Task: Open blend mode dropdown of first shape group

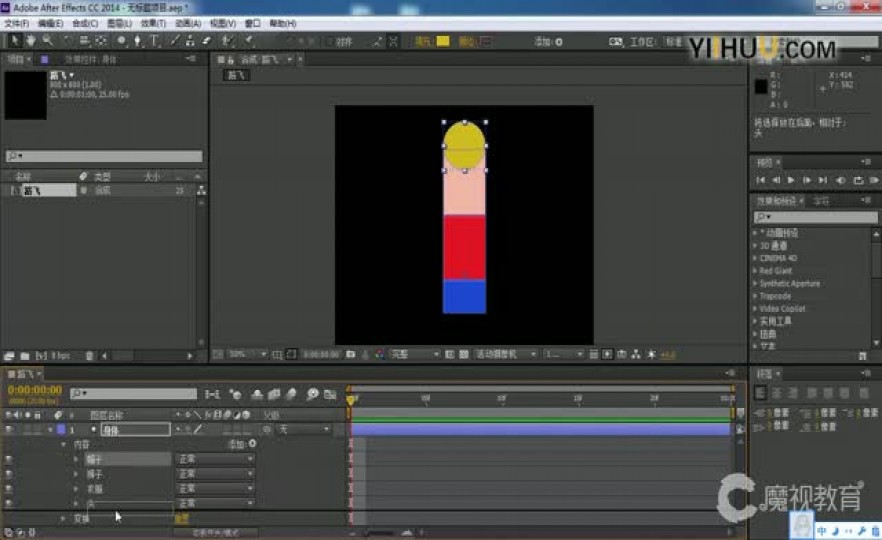Action: coord(215,460)
